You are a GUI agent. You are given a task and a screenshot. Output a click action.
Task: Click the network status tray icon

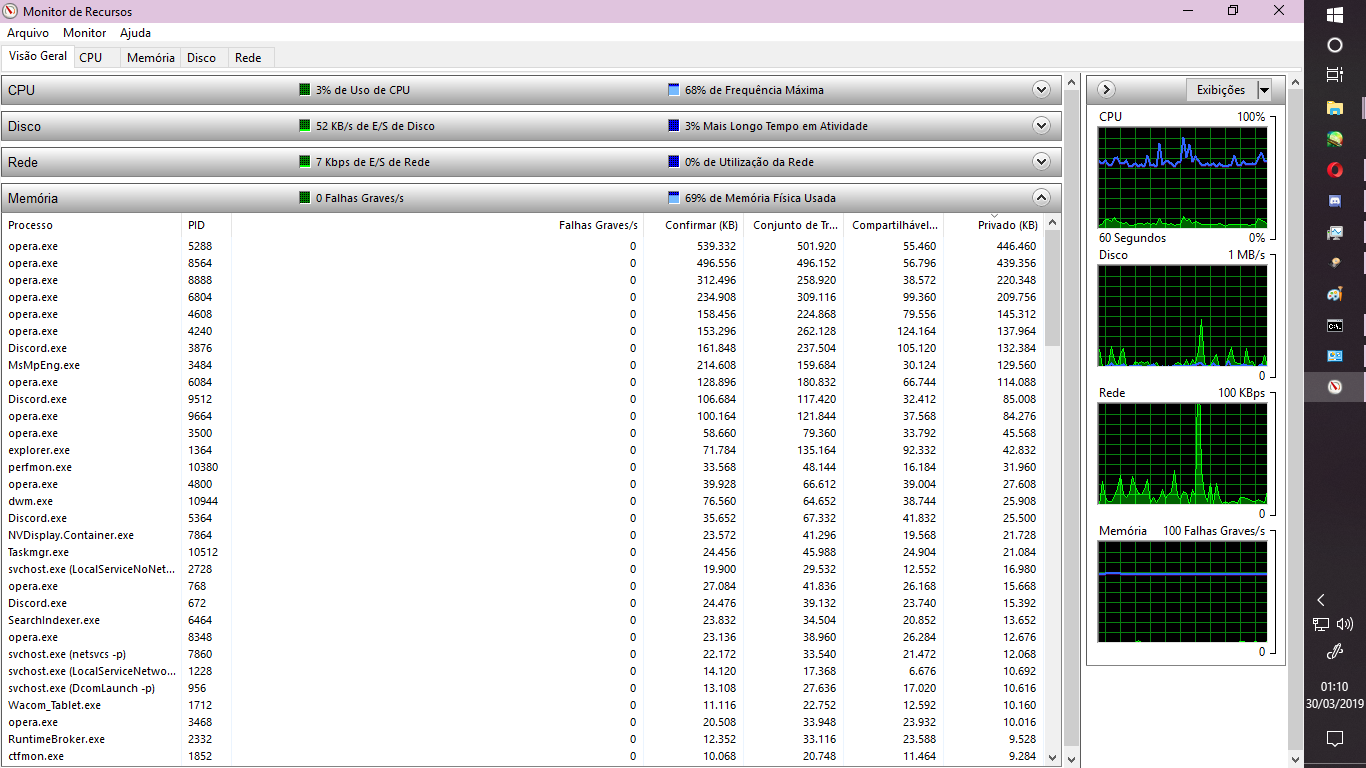1322,624
